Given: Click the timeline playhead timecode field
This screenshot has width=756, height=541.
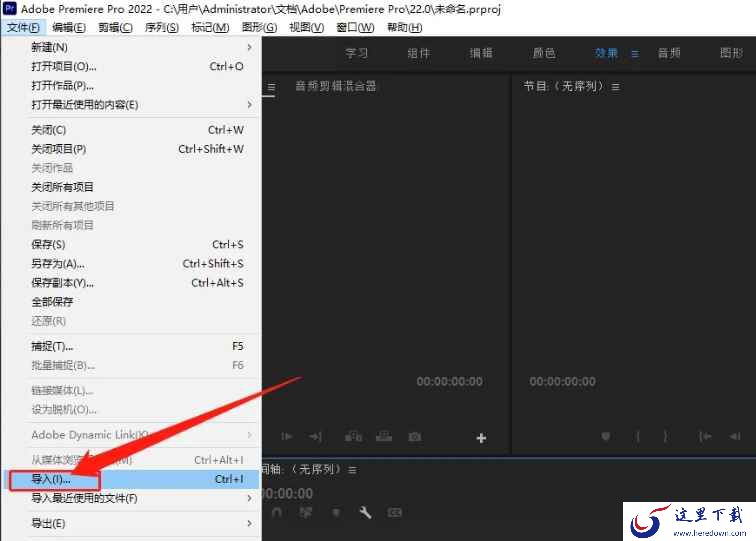Looking at the screenshot, I should 287,493.
